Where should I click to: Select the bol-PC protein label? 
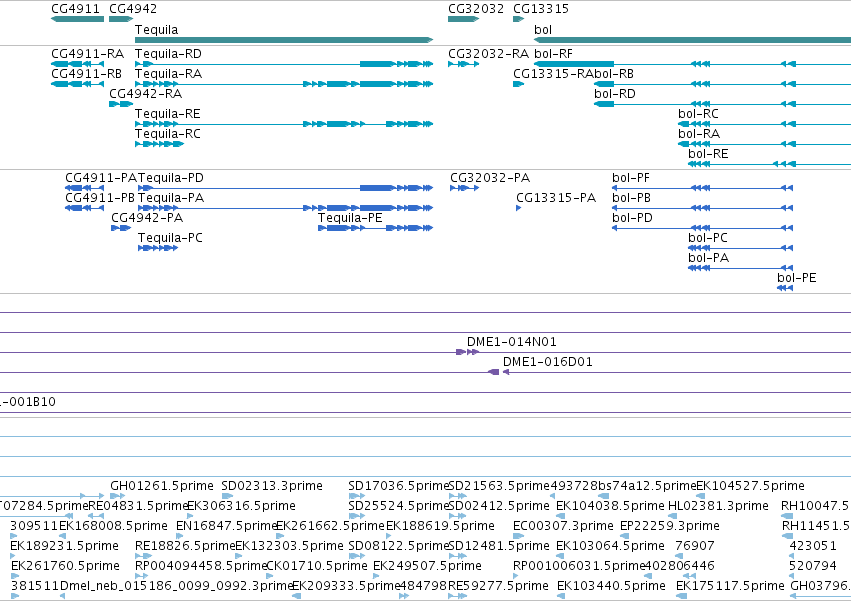[708, 238]
